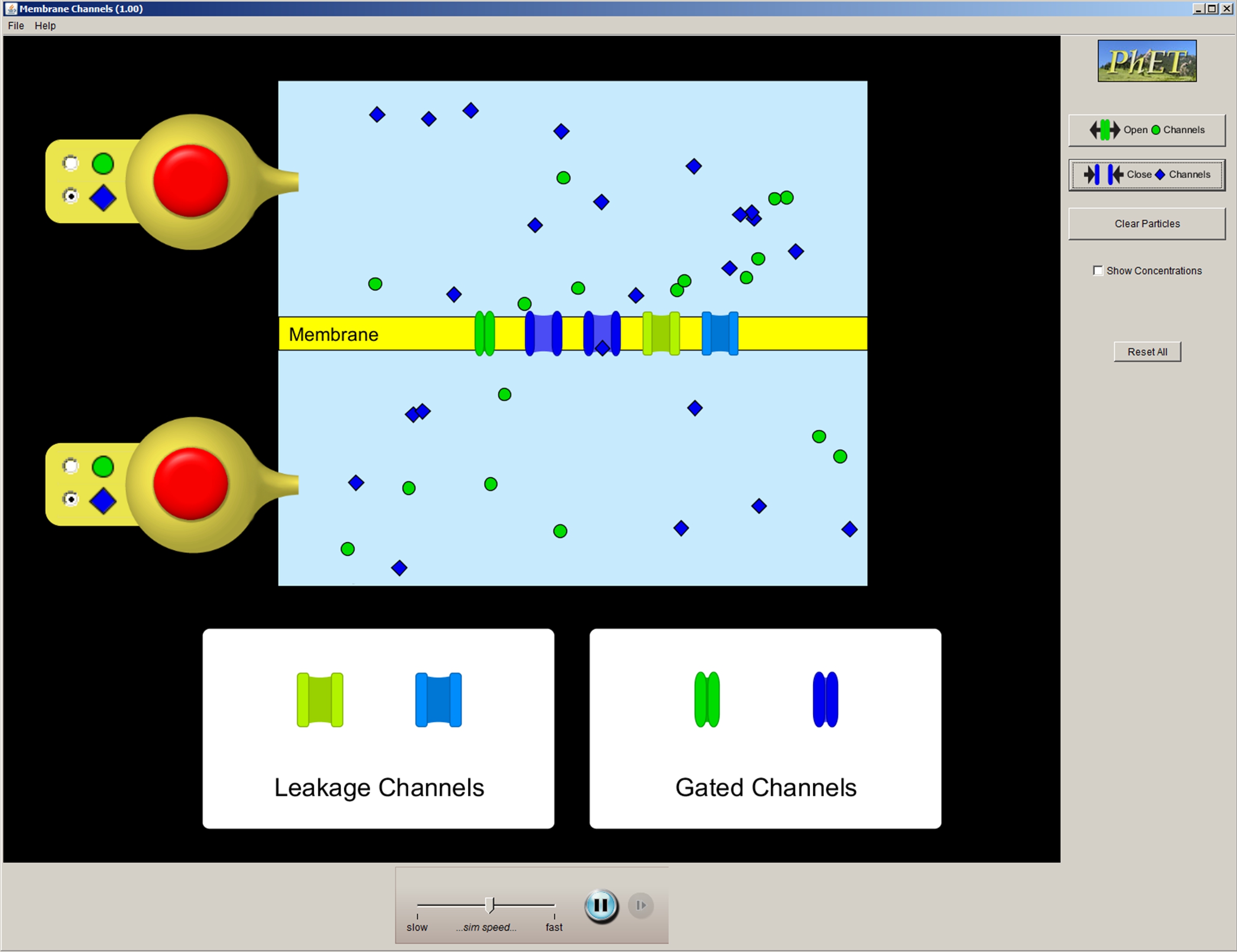
Task: Open the Help menu
Action: coord(45,25)
